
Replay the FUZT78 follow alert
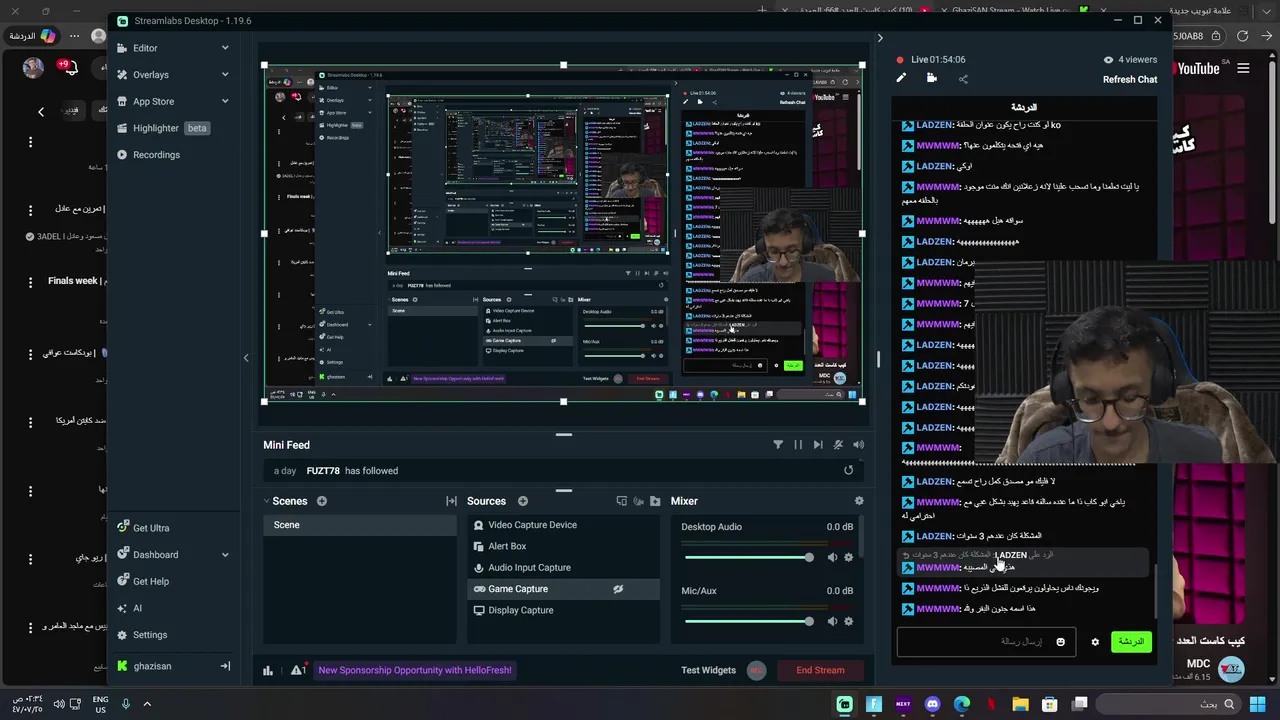click(x=849, y=471)
